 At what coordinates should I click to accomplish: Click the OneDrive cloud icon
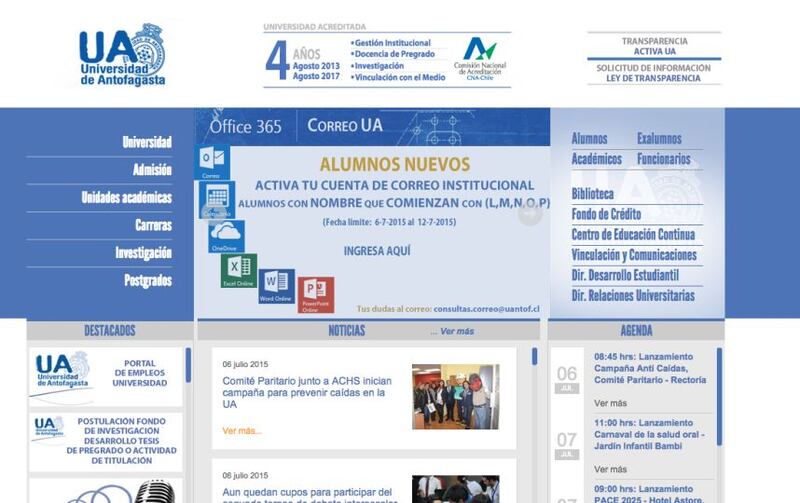click(x=226, y=236)
